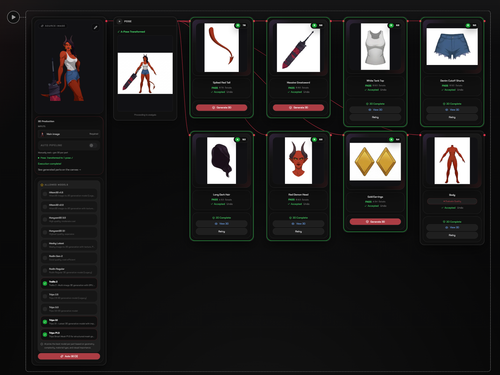Retry generation for Red Demon Head
Screen dimensions: 500x375
(298, 231)
